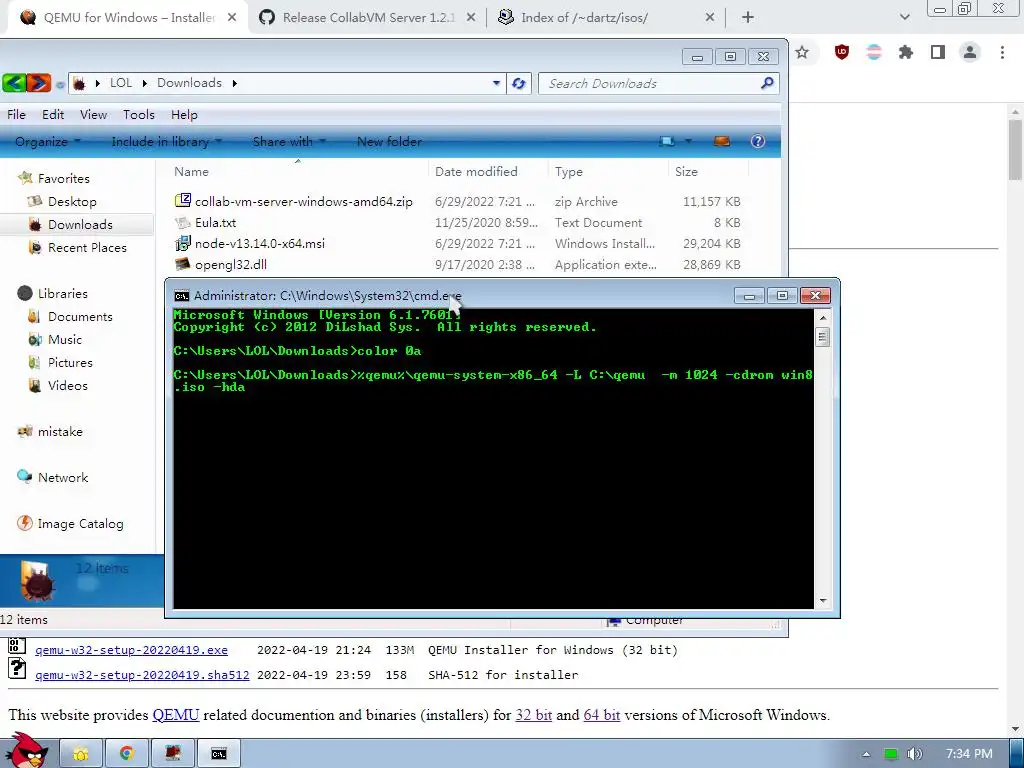Click the volume speaker icon in tray
The width and height of the screenshot is (1024, 768).
pos(915,754)
